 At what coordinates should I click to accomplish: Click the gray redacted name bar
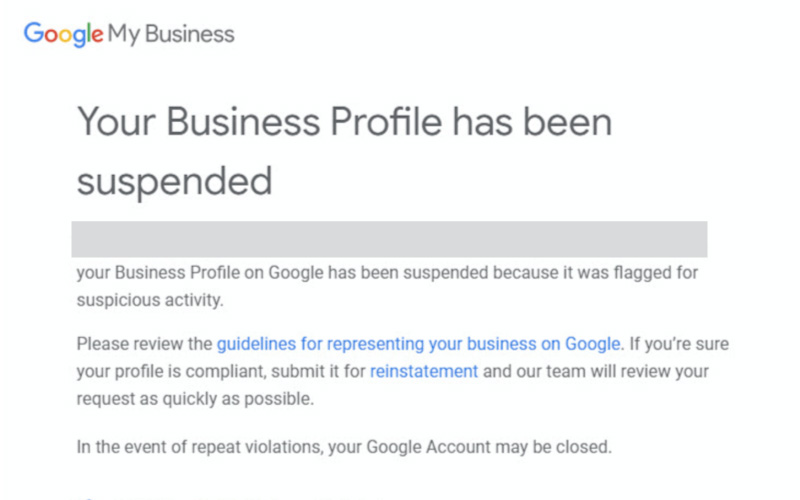(x=389, y=239)
